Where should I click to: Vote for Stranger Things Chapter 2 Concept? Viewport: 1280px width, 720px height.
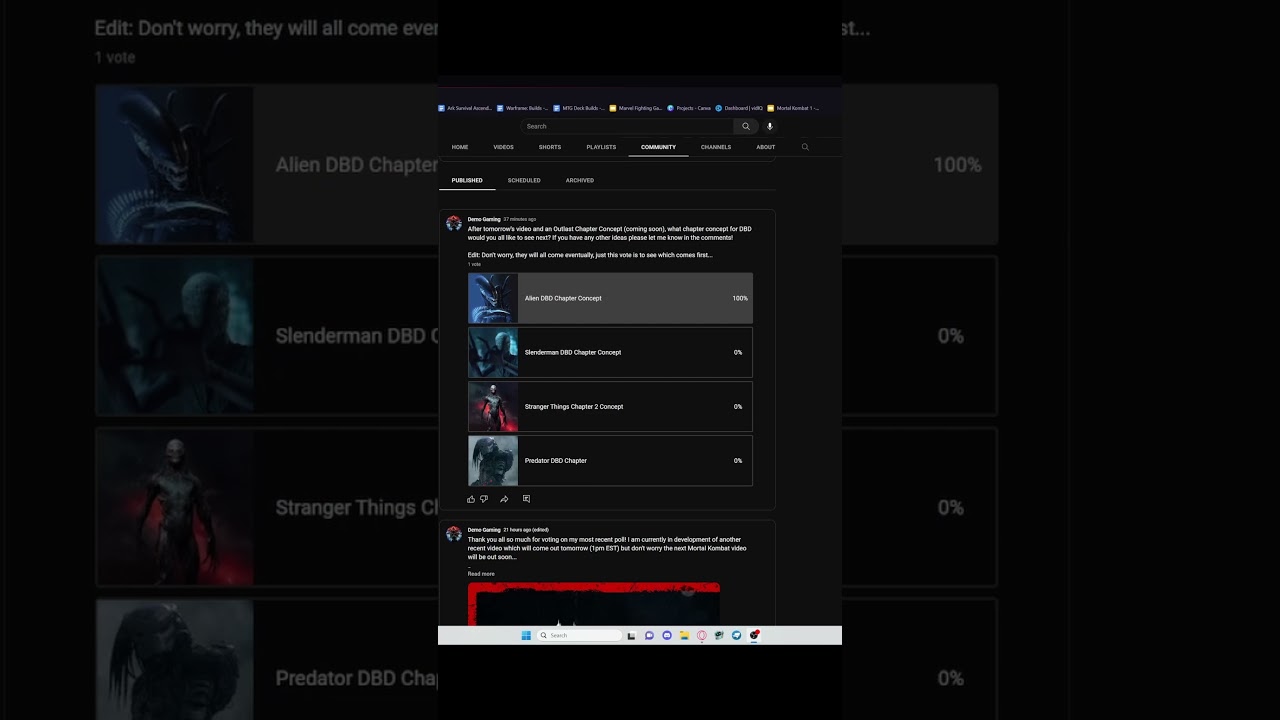[610, 406]
